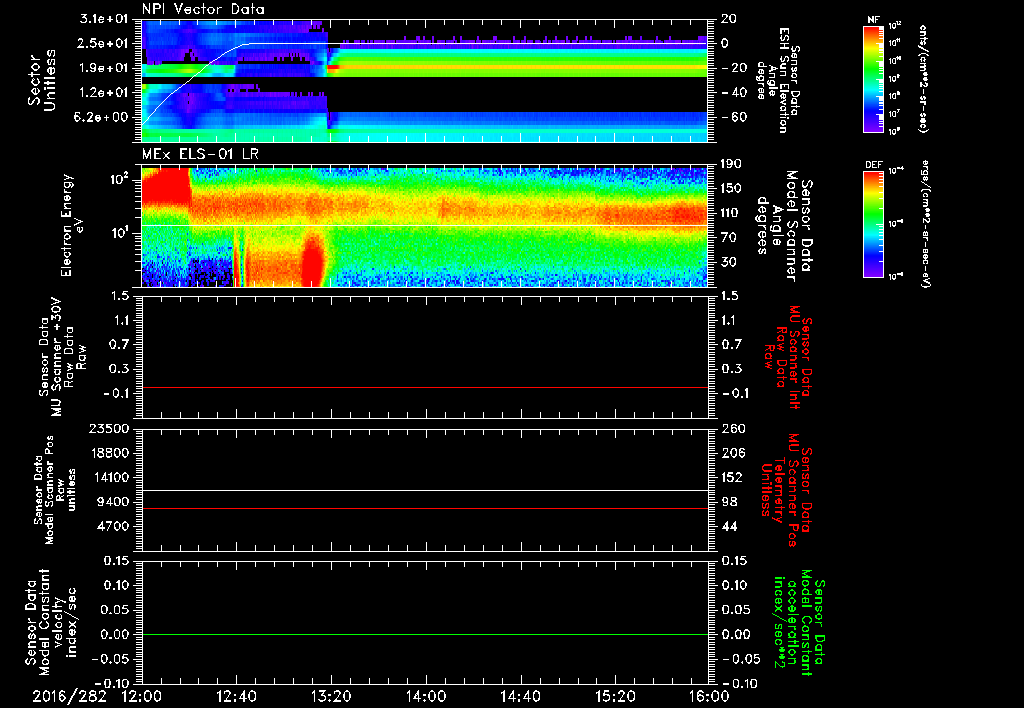Click the 13:20 time axis label
Viewport: 1024px width, 708px height.
(330, 696)
